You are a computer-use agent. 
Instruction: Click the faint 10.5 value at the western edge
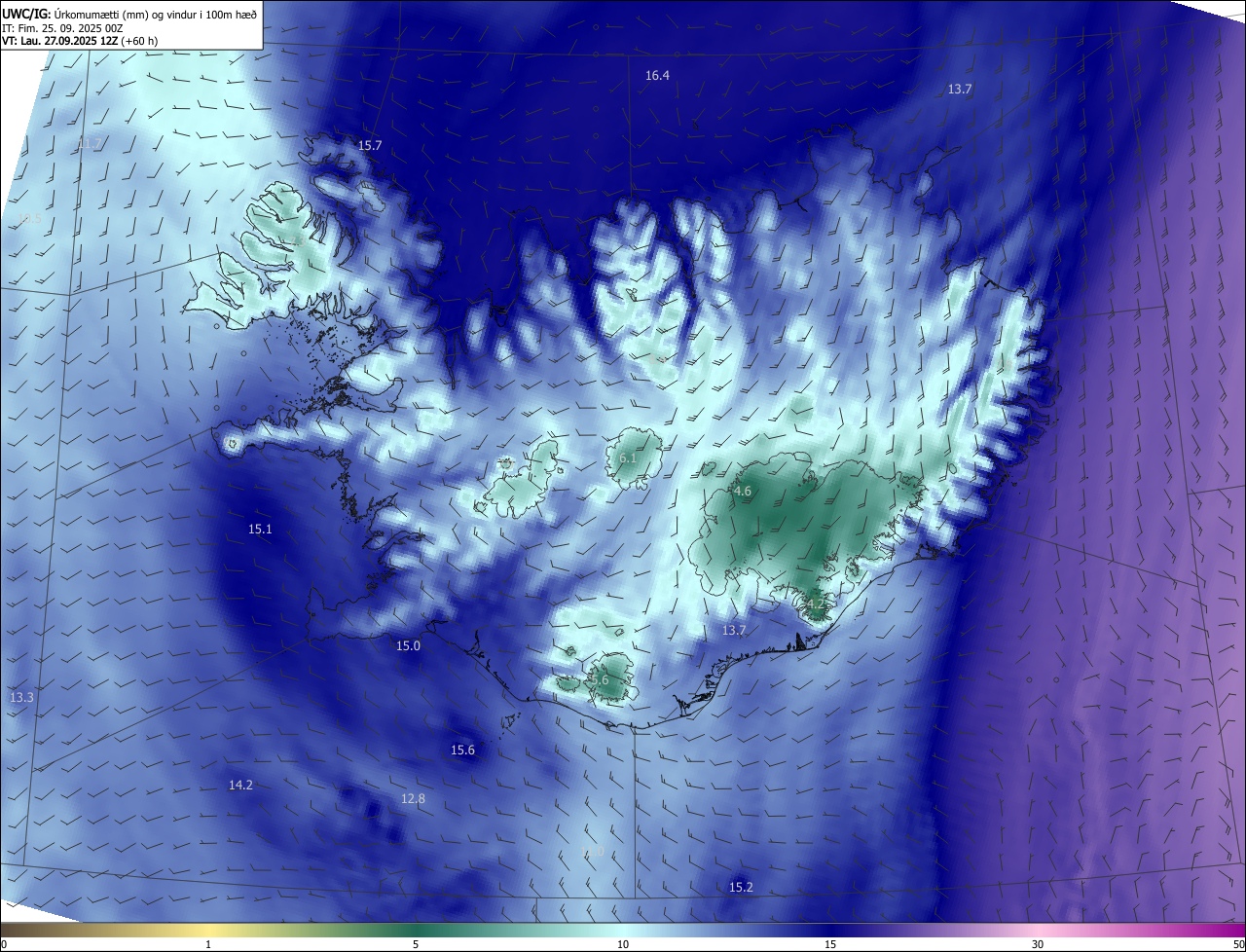pyautogui.click(x=28, y=218)
